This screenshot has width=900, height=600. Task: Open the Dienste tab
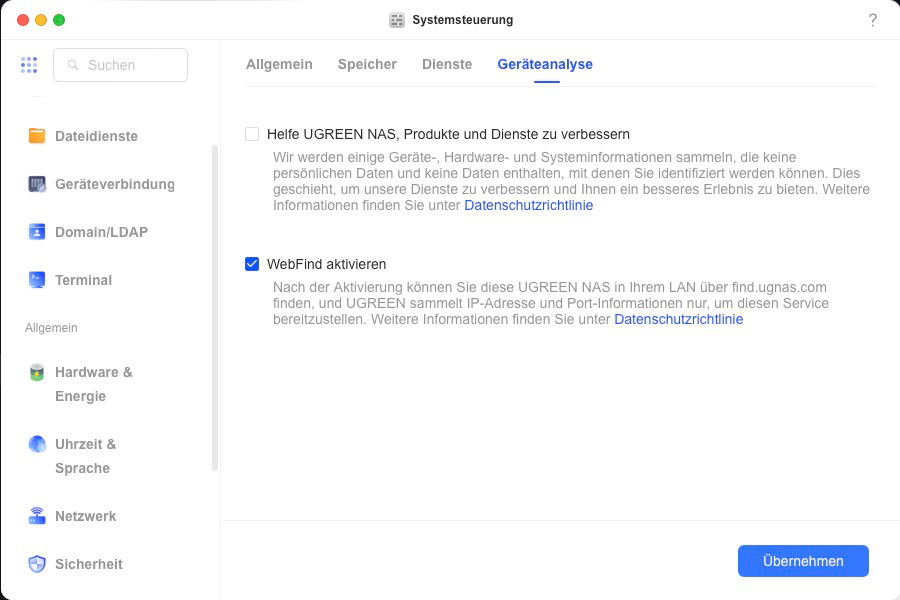tap(447, 64)
